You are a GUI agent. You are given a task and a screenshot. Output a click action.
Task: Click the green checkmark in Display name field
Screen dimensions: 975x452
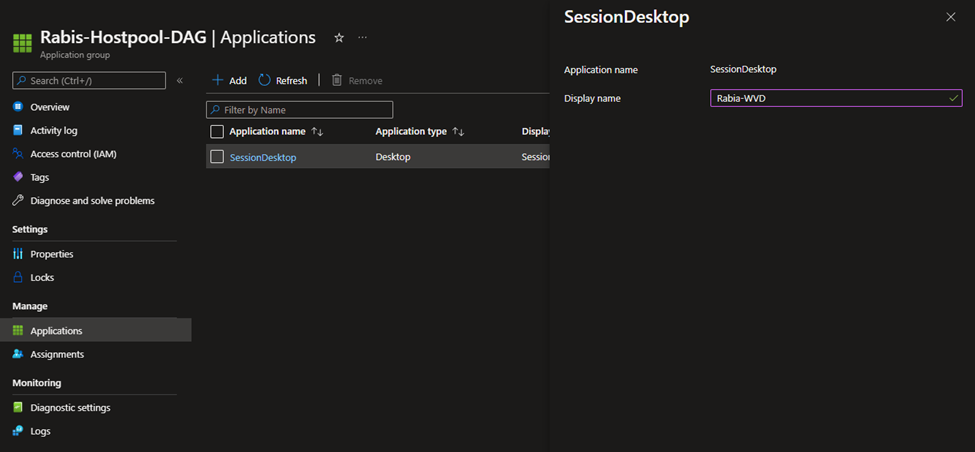pyautogui.click(x=953, y=98)
